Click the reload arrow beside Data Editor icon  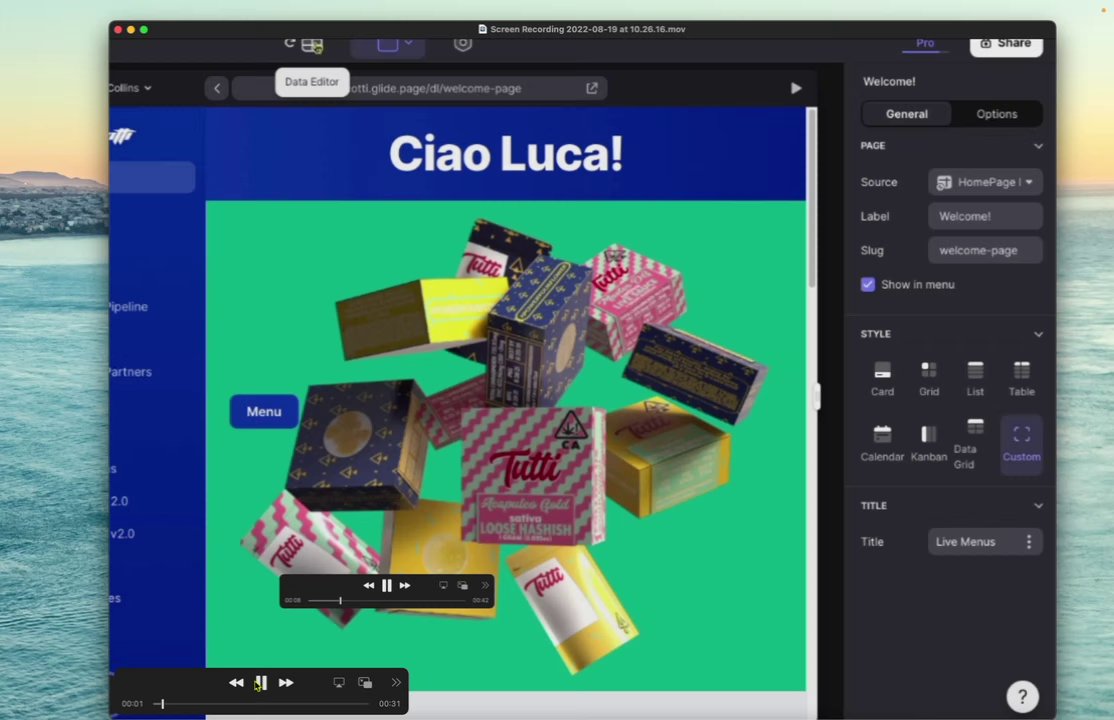tap(289, 43)
